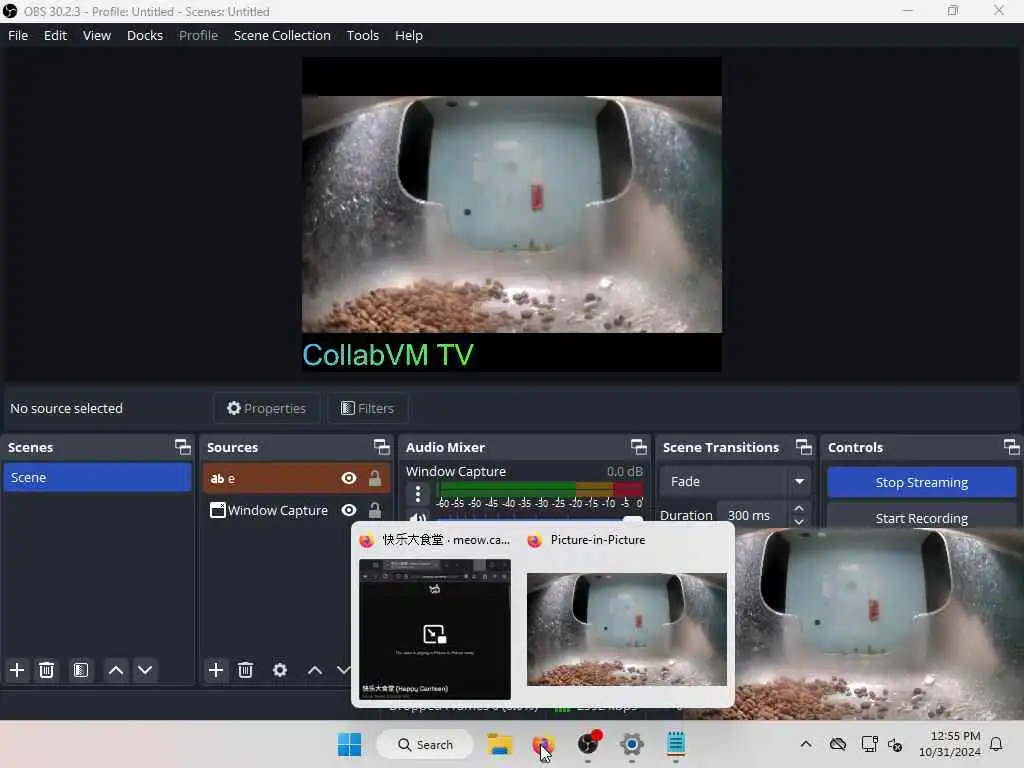This screenshot has height=768, width=1024.
Task: Select the 'e' text source row
Action: [x=296, y=478]
